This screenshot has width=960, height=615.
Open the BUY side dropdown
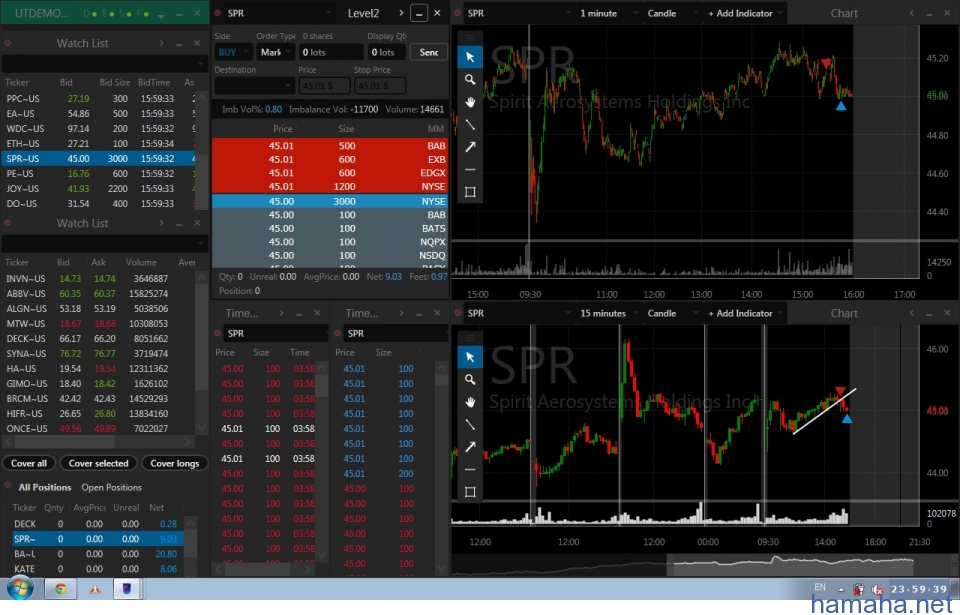point(233,53)
